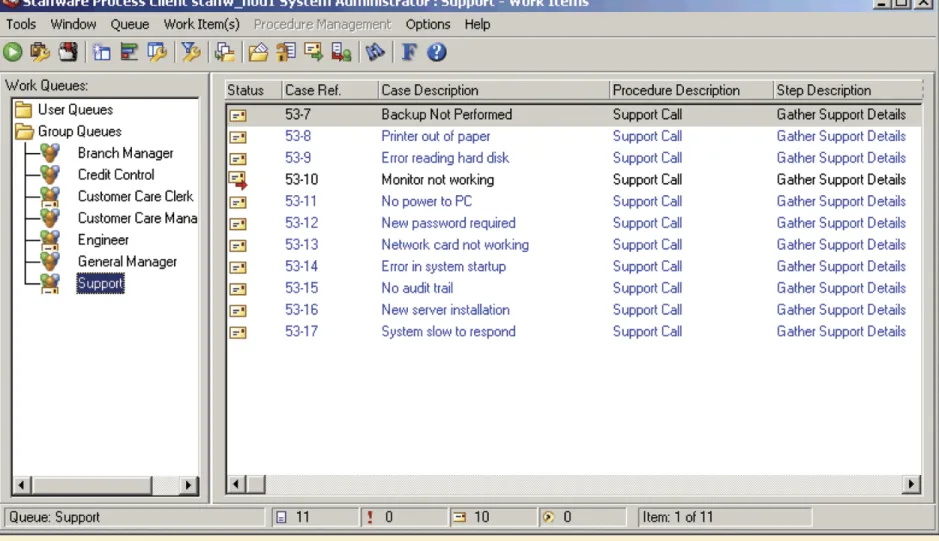Click work items list scroll right arrow
939x541 pixels.
coord(911,483)
